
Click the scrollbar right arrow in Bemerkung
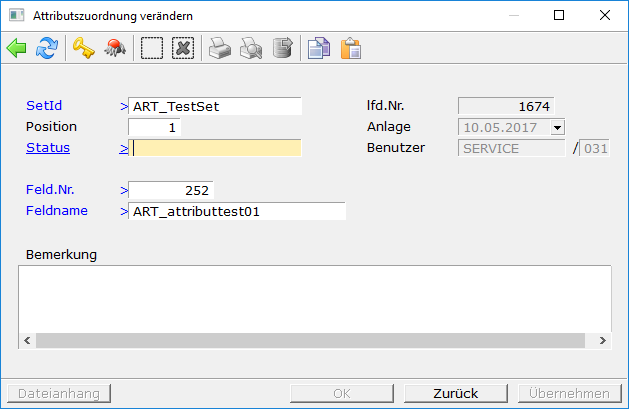click(602, 341)
